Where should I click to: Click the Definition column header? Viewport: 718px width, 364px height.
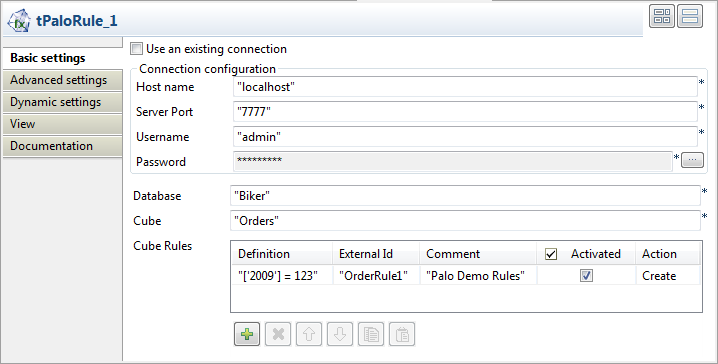(x=282, y=254)
